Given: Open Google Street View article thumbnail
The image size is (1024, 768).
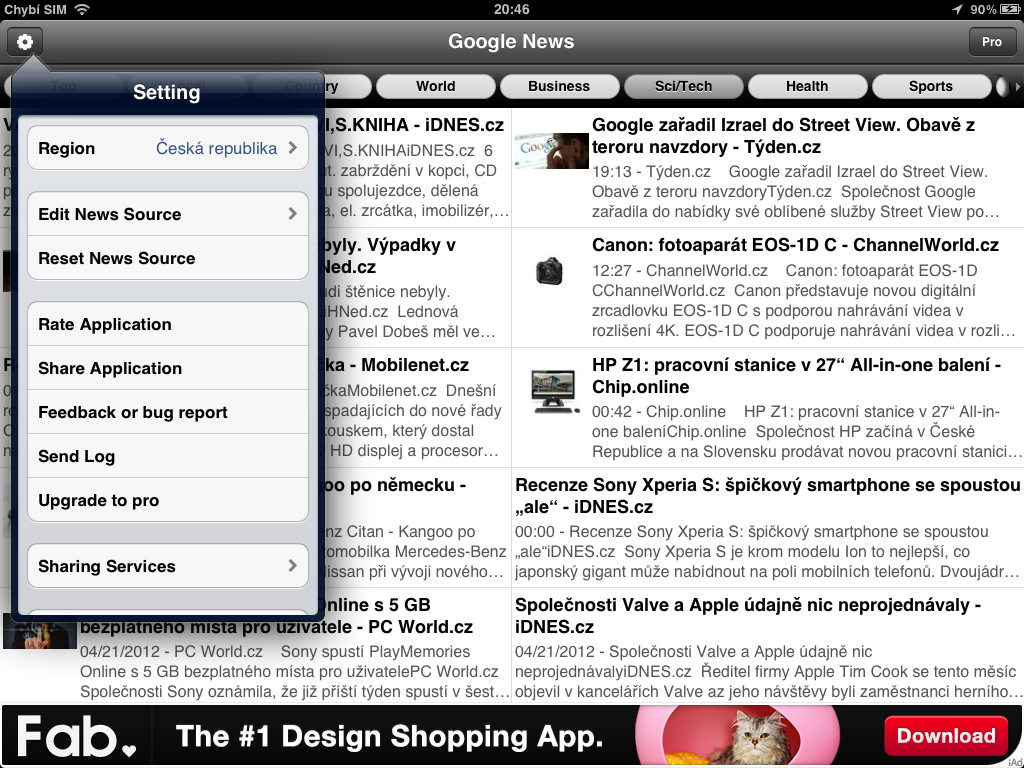Looking at the screenshot, I should coord(552,151).
